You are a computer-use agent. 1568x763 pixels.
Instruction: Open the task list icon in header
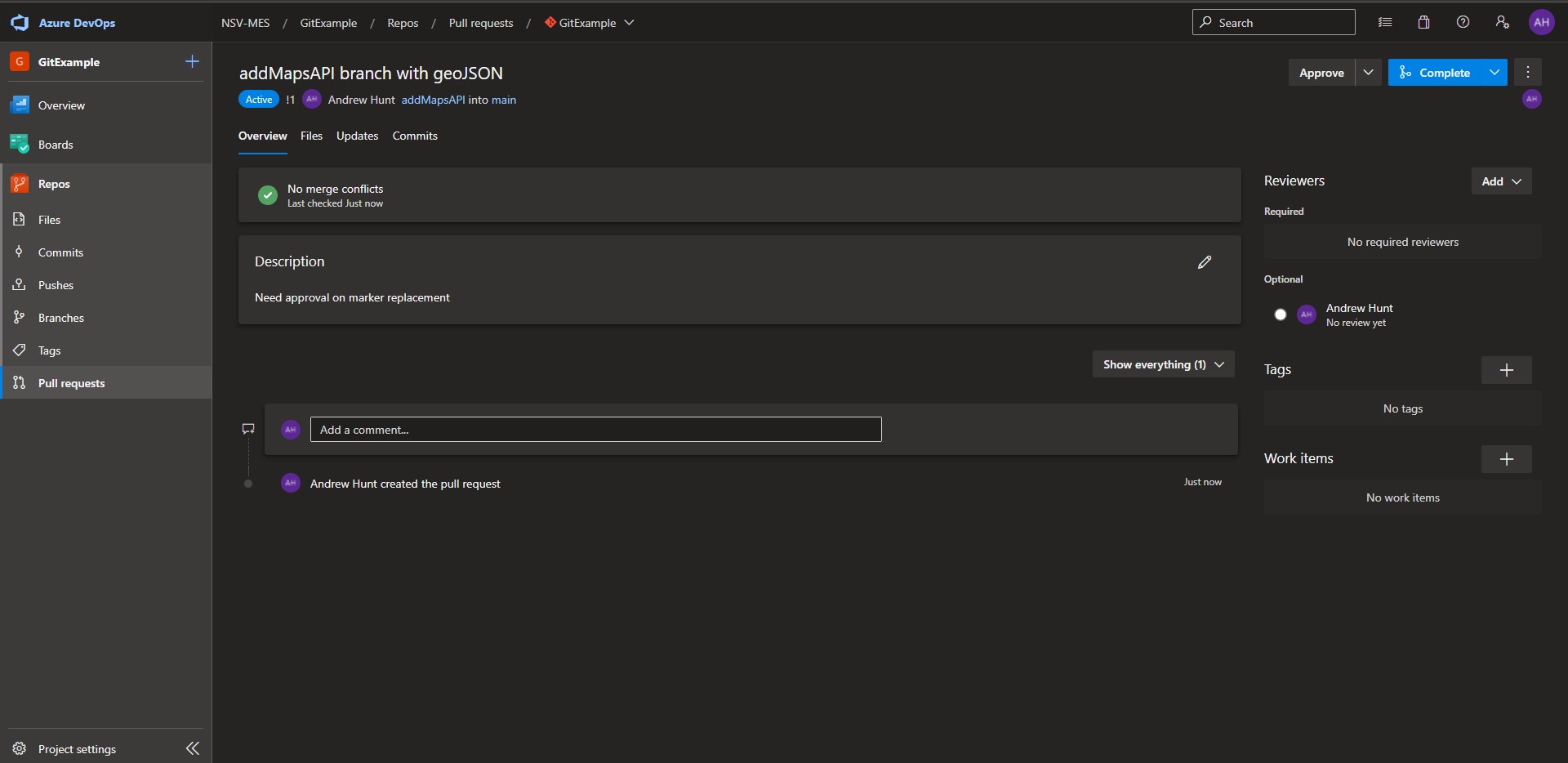1385,23
